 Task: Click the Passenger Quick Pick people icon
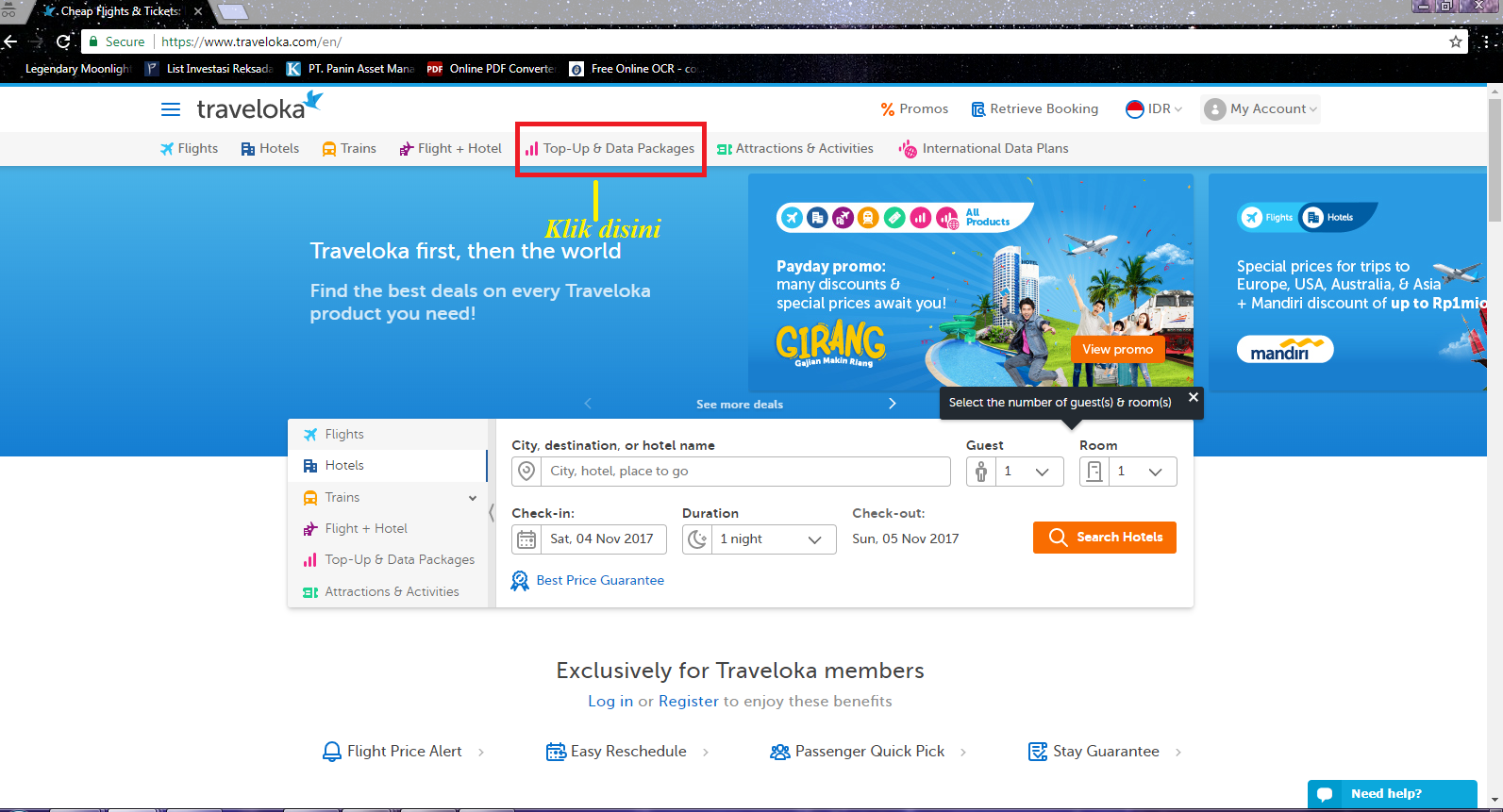[x=780, y=752]
